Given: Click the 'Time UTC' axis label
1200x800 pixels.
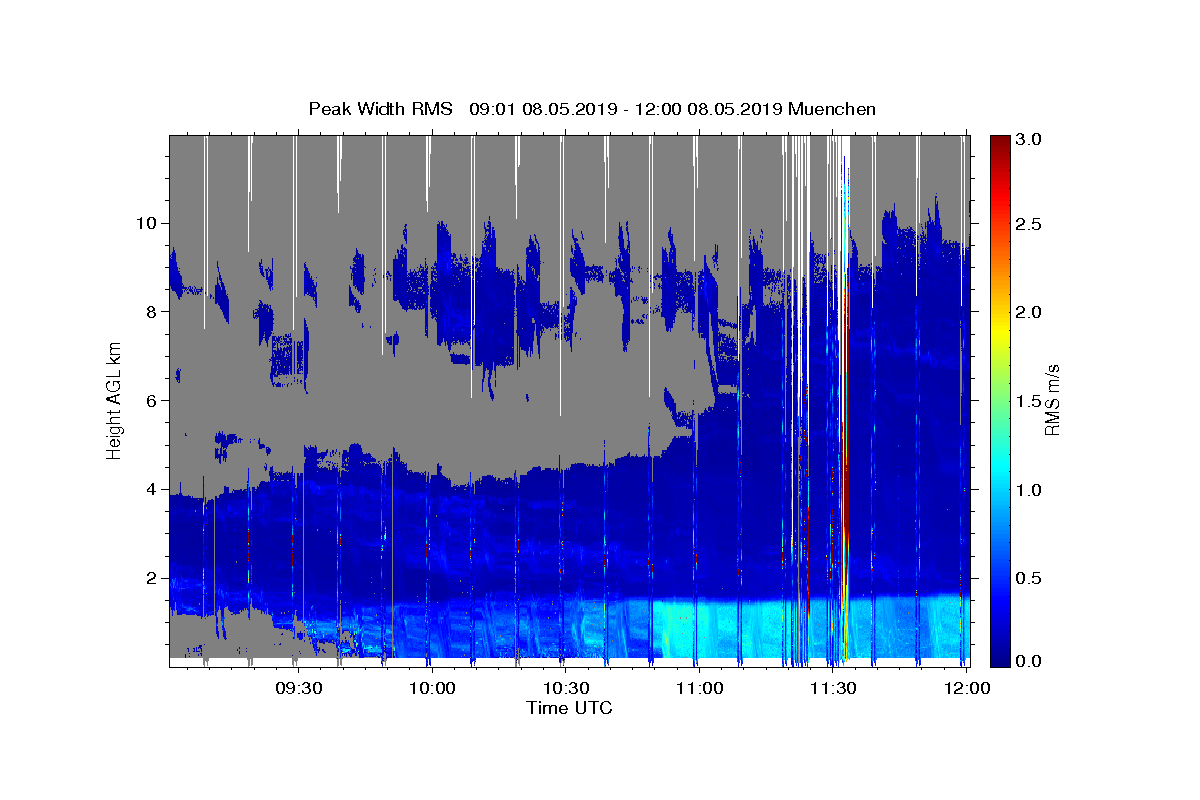Looking at the screenshot, I should pos(569,708).
